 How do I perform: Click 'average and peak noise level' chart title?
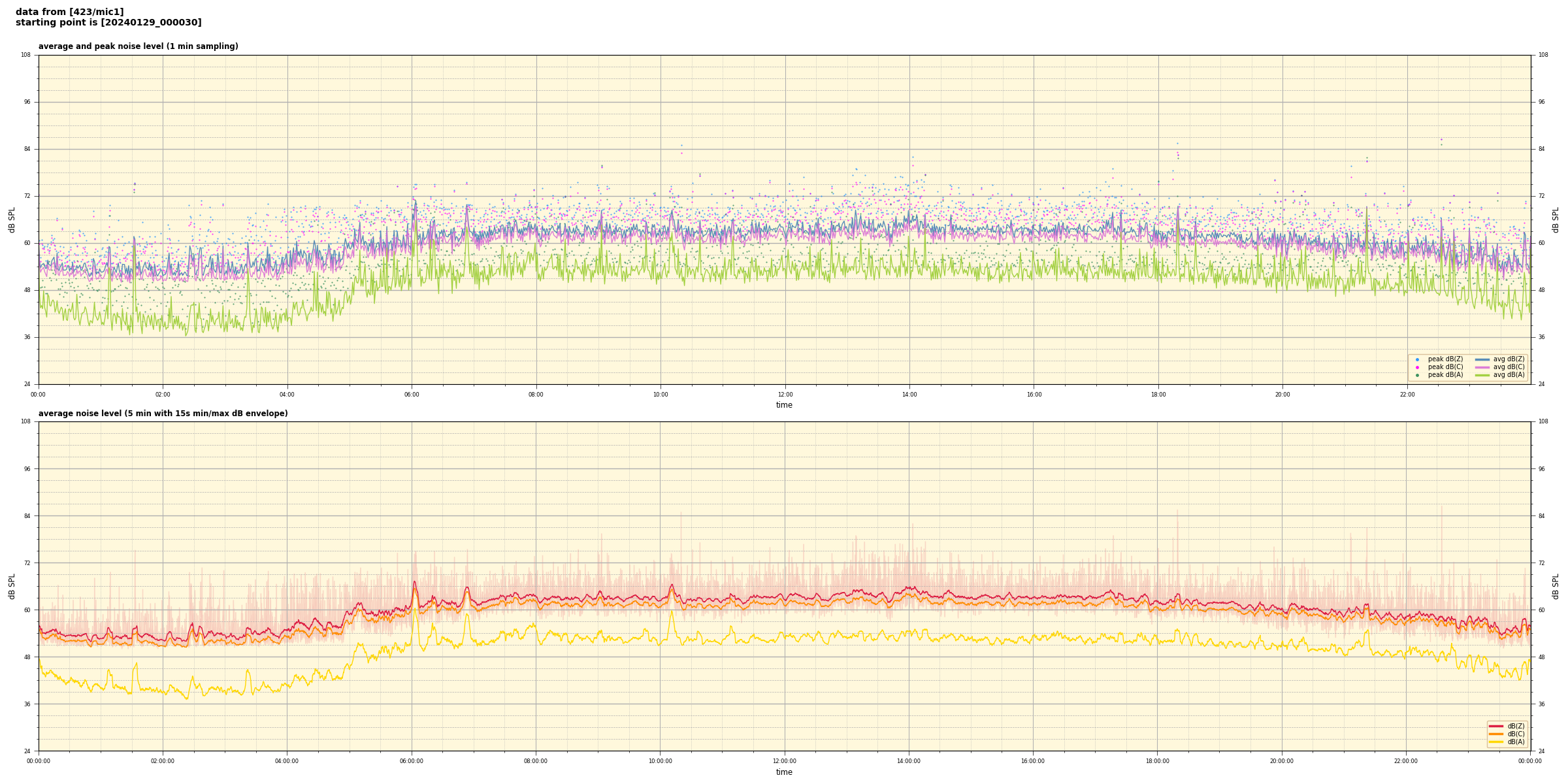(x=138, y=46)
